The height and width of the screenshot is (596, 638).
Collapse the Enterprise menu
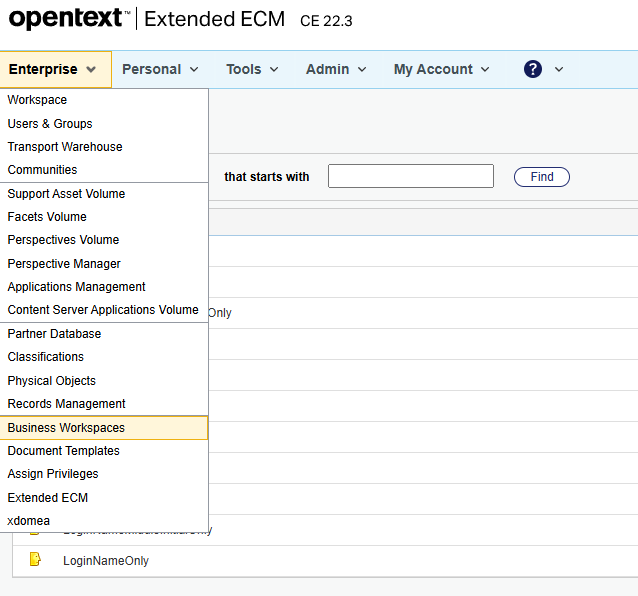[x=53, y=69]
